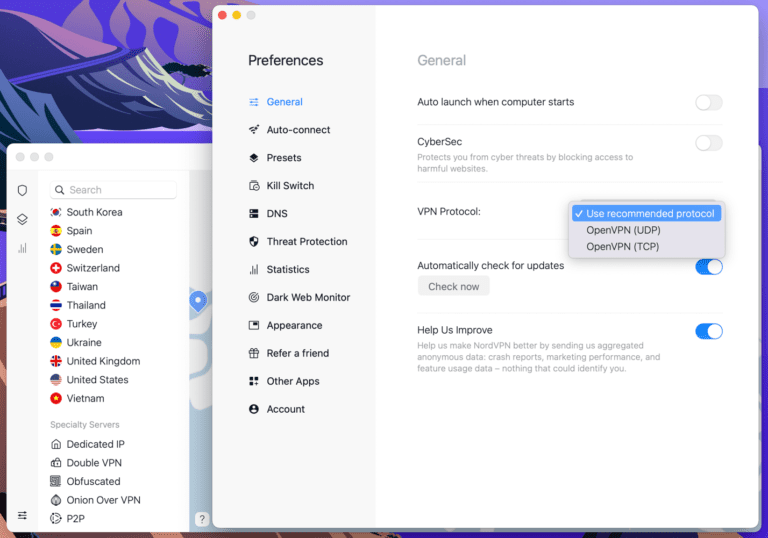The width and height of the screenshot is (768, 538).
Task: Click the Kill Switch icon in Preferences
Action: tap(254, 186)
